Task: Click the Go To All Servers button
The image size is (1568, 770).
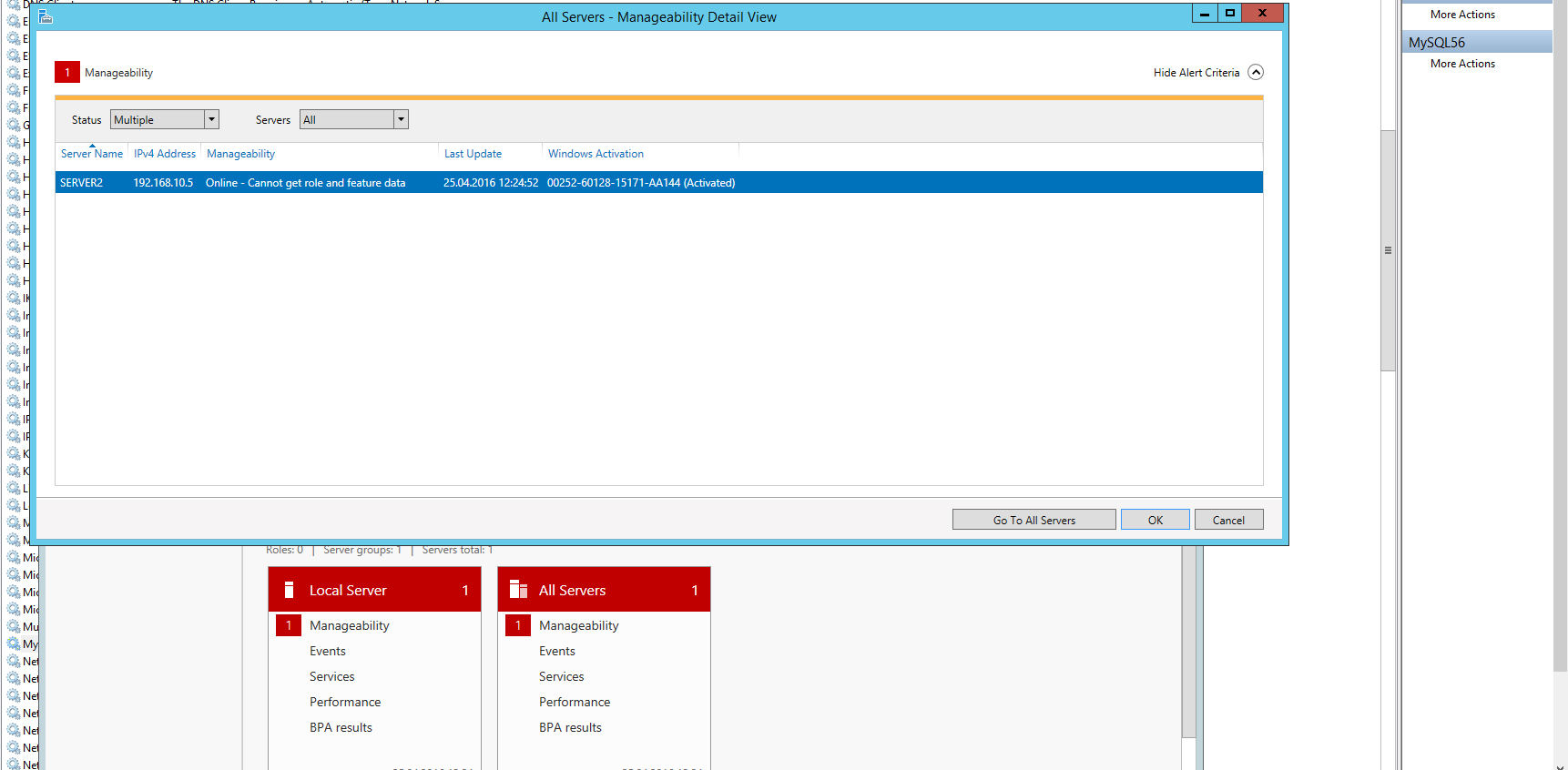Action: point(1034,520)
